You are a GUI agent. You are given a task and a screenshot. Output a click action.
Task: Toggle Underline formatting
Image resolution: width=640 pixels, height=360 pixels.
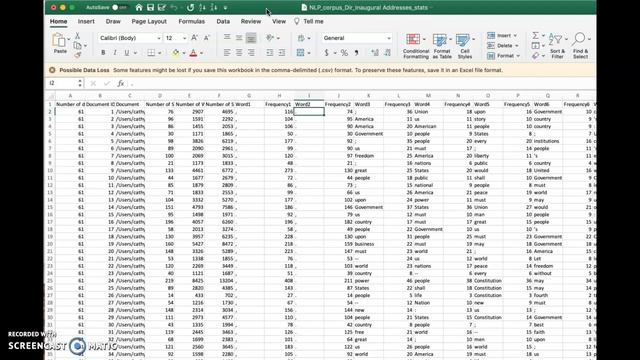click(127, 53)
